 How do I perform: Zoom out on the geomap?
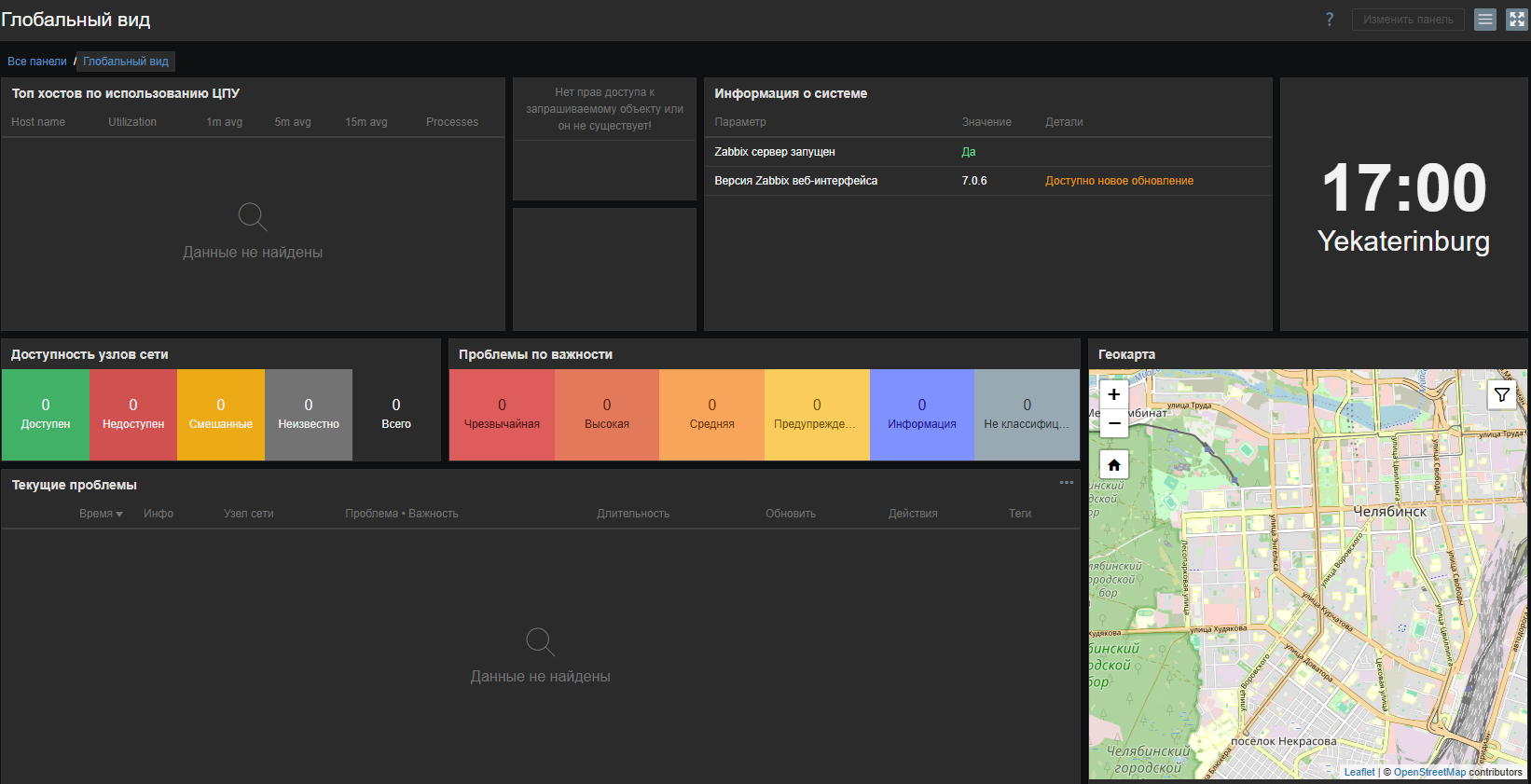point(1114,423)
